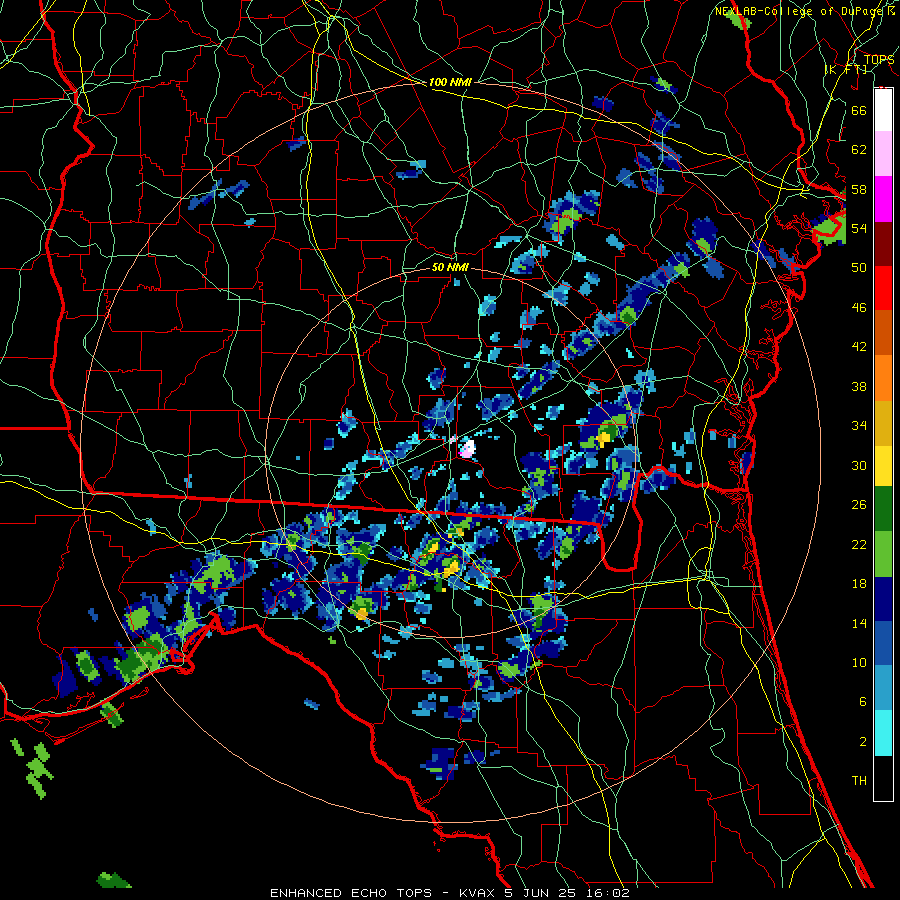Click the legend value "42"
The height and width of the screenshot is (900, 900).
click(x=859, y=347)
